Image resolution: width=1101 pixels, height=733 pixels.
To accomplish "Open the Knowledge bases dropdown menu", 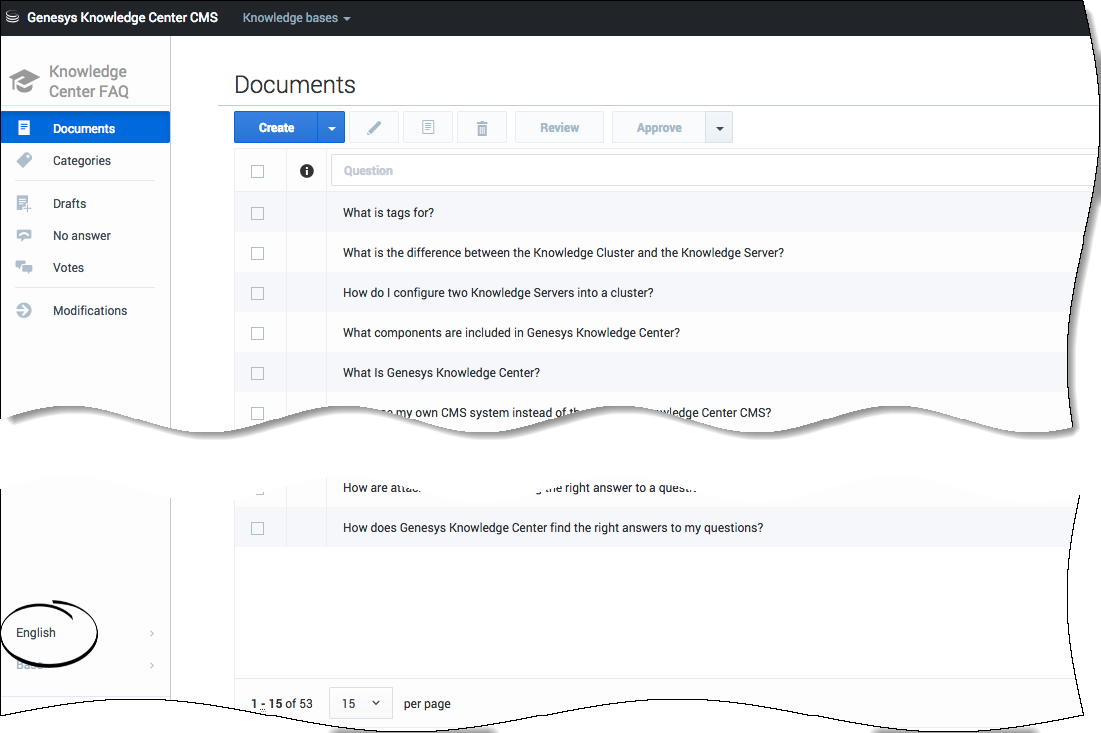I will [296, 18].
